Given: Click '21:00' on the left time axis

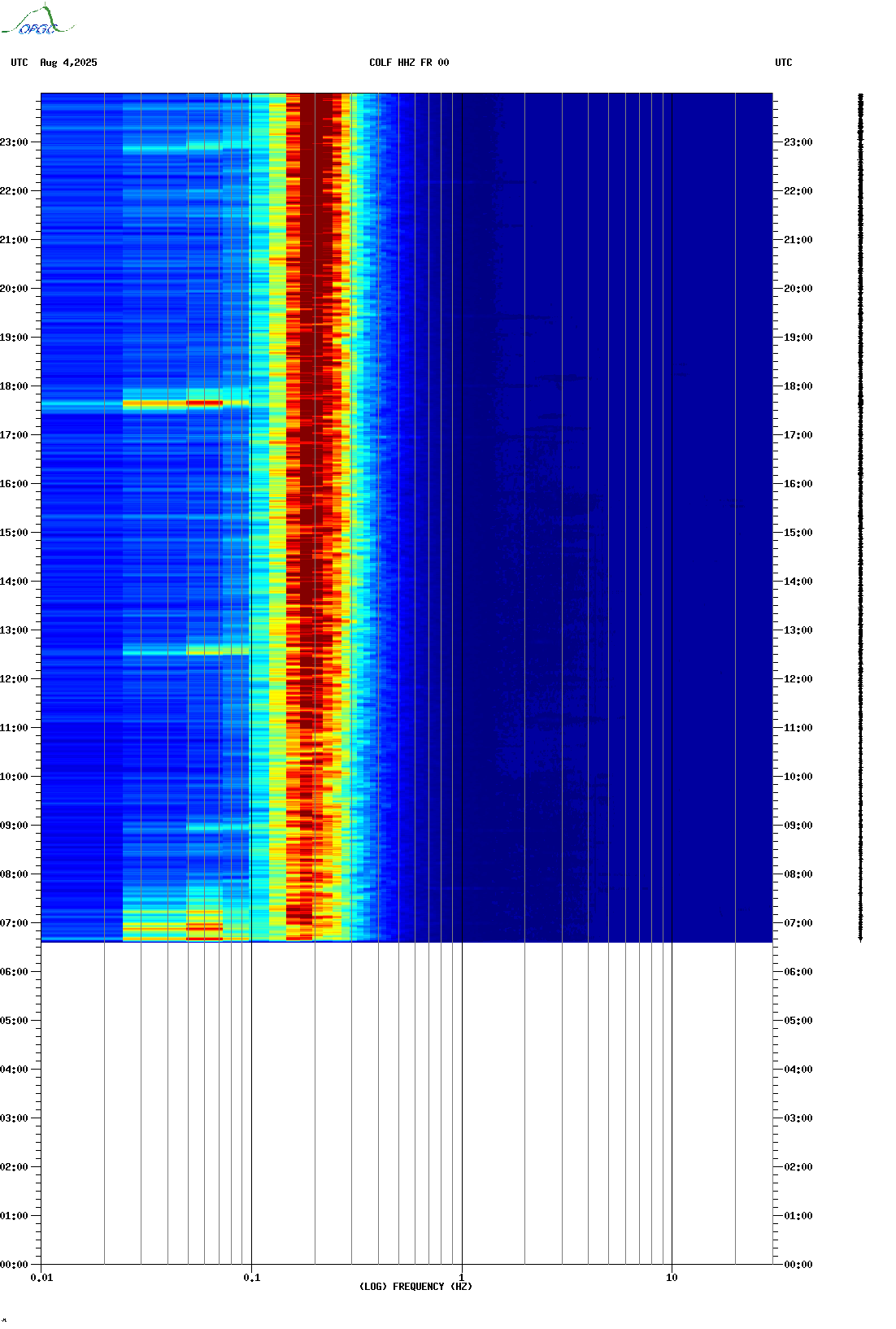Looking at the screenshot, I should 14,240.
